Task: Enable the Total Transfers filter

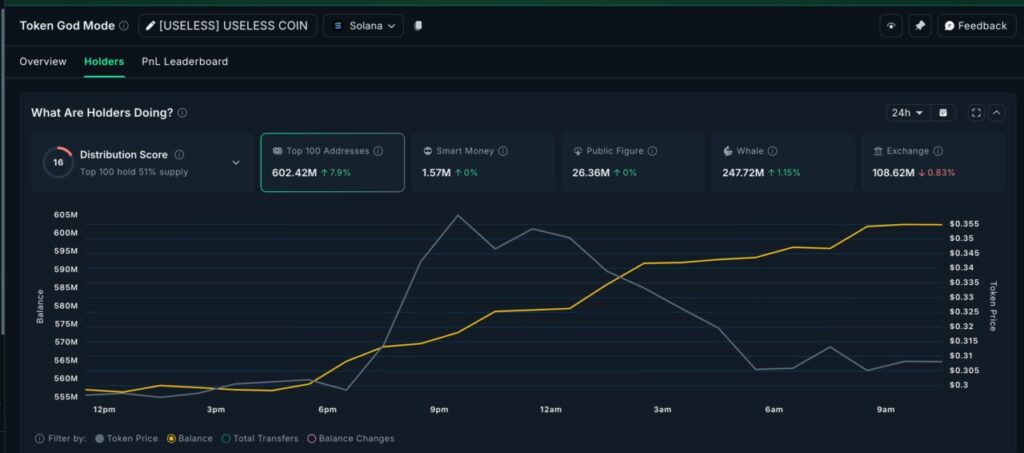Action: pos(260,438)
